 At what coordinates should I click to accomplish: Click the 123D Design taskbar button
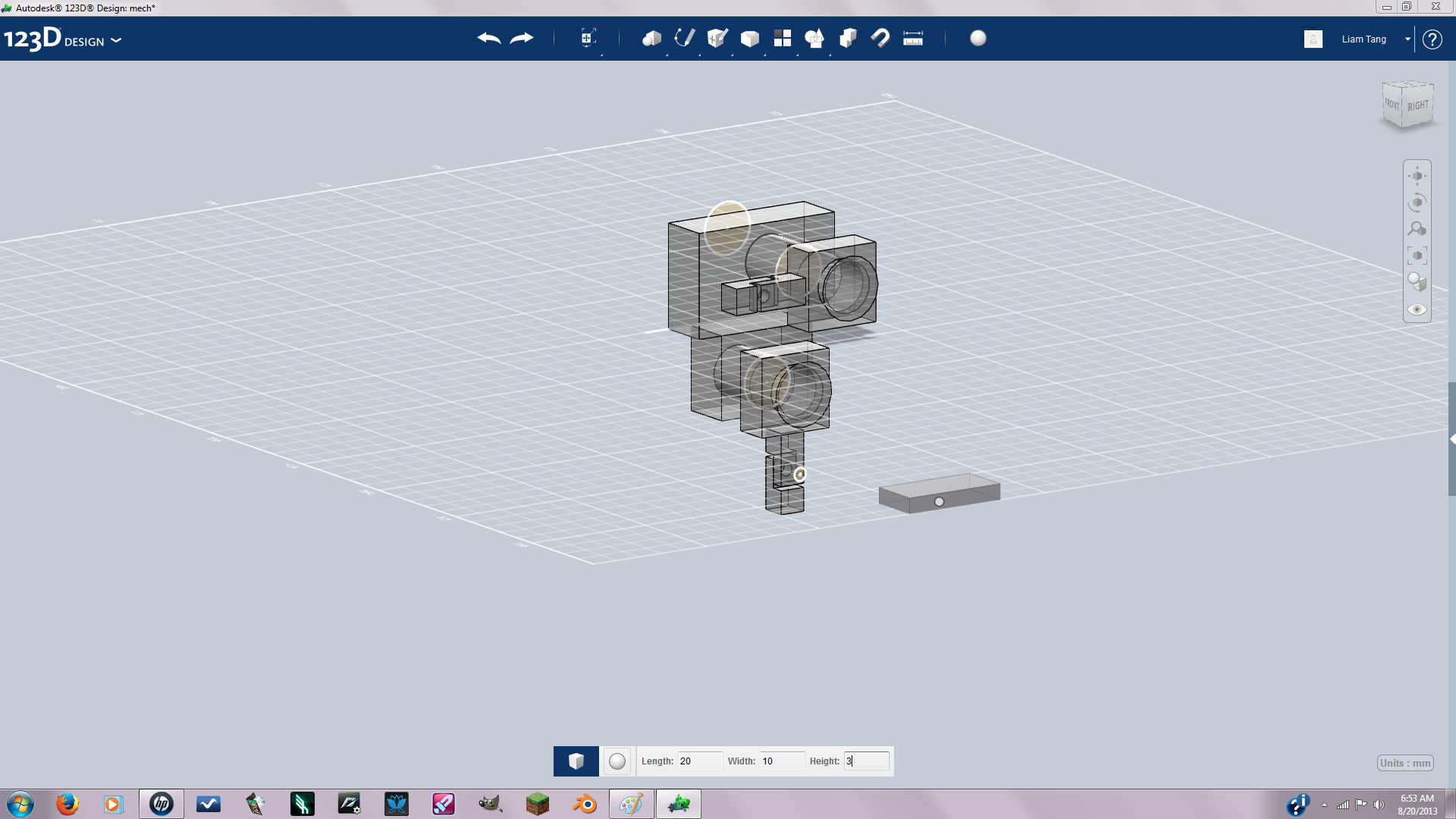(x=678, y=804)
